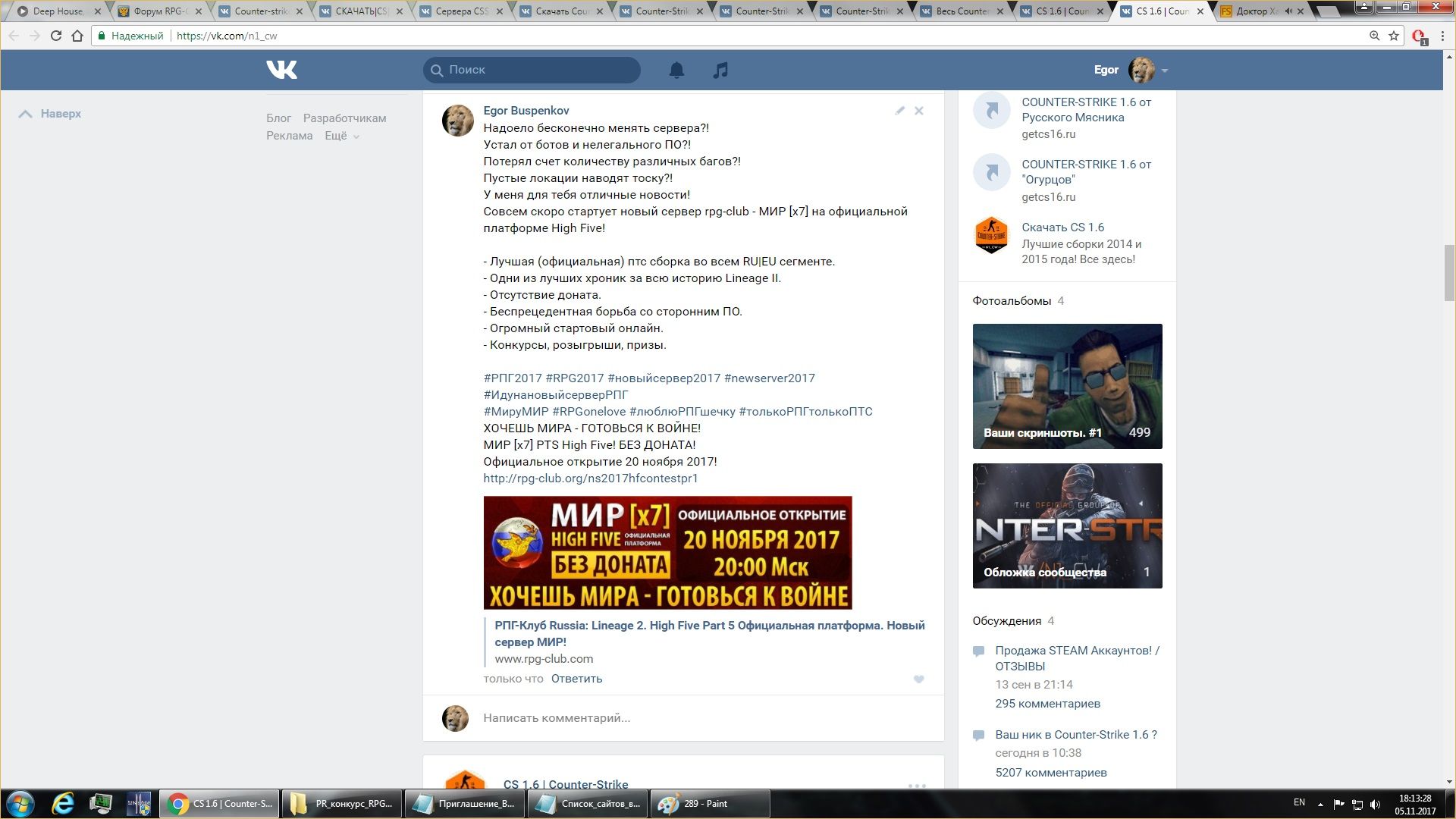Open Chrome's three-dot menu
Image resolution: width=1456 pixels, height=819 pixels.
(x=1442, y=36)
